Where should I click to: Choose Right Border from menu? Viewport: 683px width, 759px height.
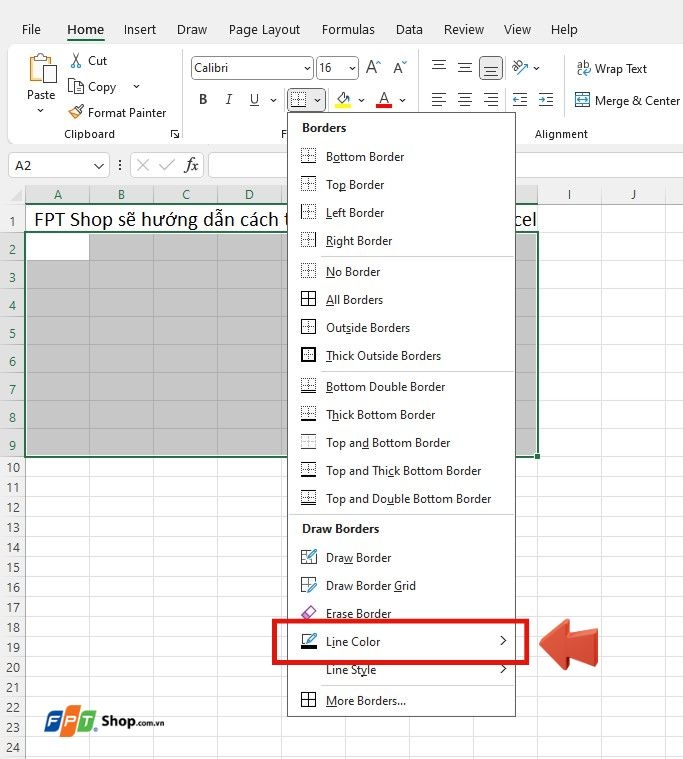click(401, 241)
